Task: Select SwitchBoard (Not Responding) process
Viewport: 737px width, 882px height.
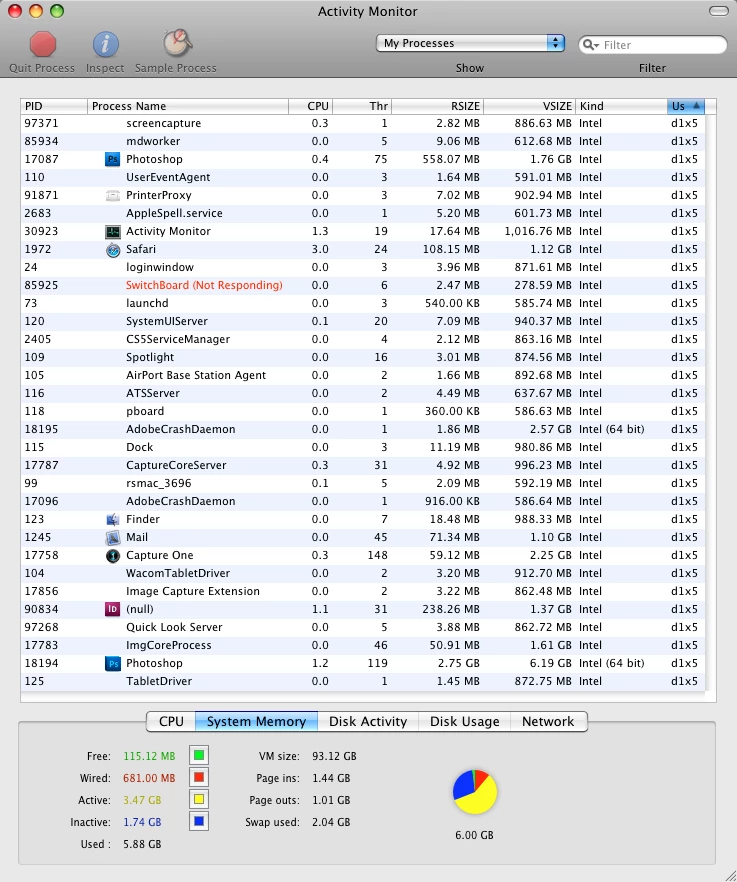Action: pos(363,285)
